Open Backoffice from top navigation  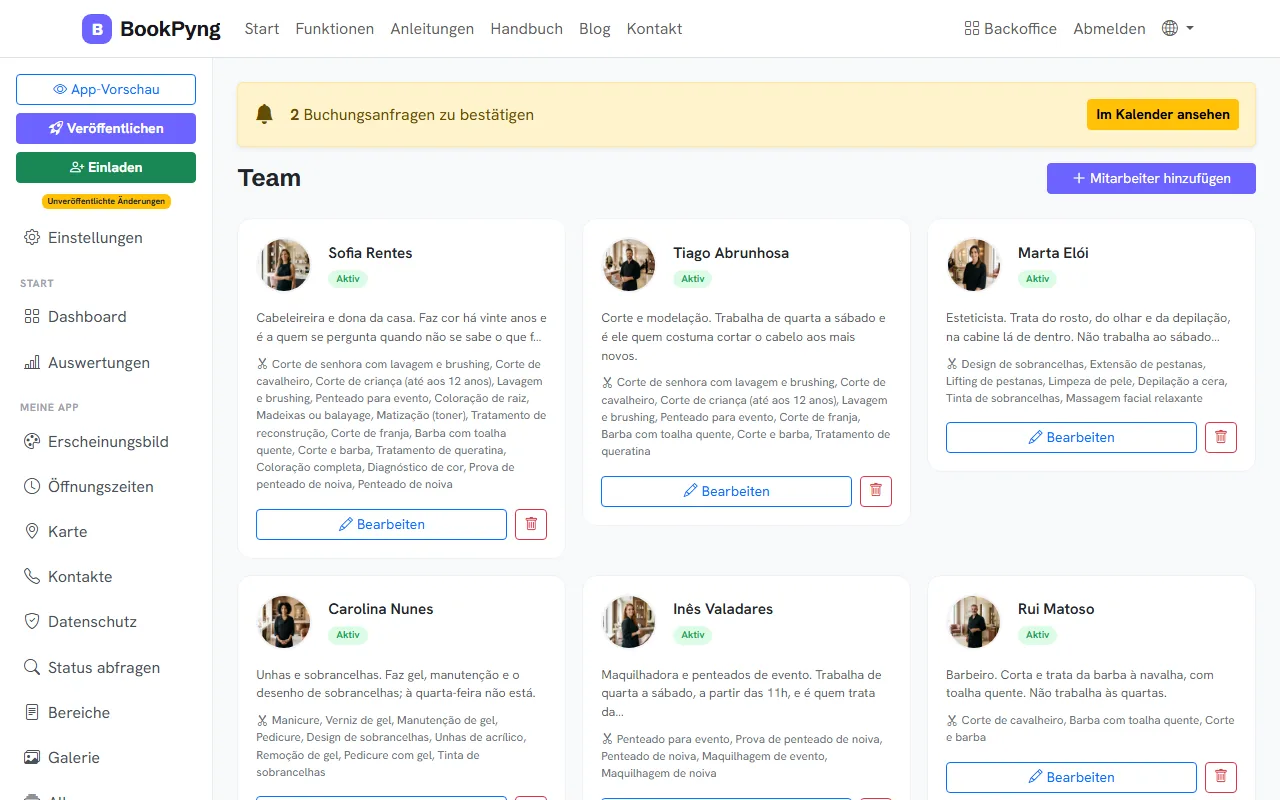pos(1010,28)
